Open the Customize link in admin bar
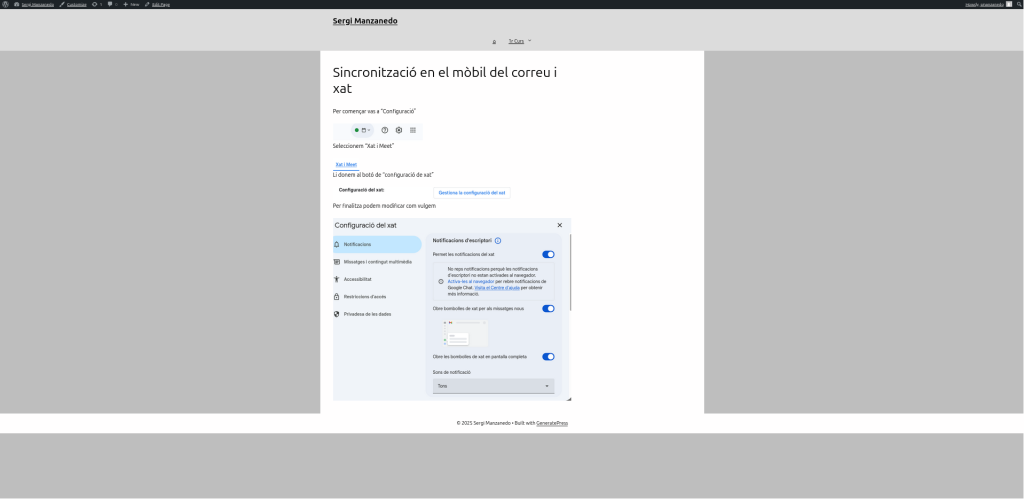Image resolution: width=1024 pixels, height=499 pixels. (76, 4)
